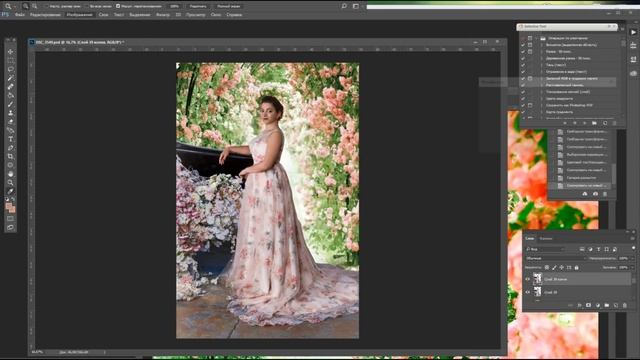
Task: Open Layers panel options menu
Action: click(633, 238)
